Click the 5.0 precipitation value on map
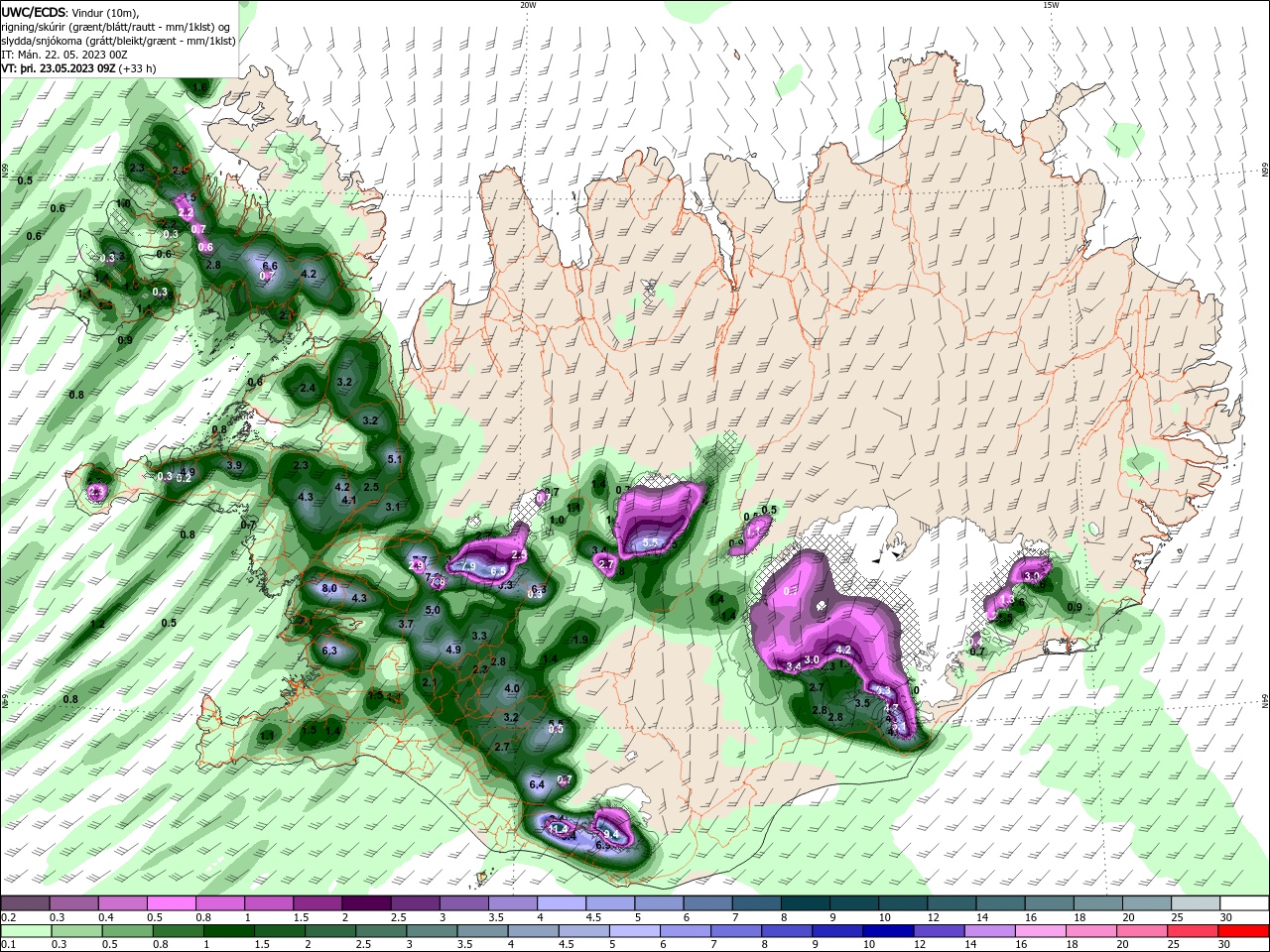Screen dimensions: 1270x952 433,610
